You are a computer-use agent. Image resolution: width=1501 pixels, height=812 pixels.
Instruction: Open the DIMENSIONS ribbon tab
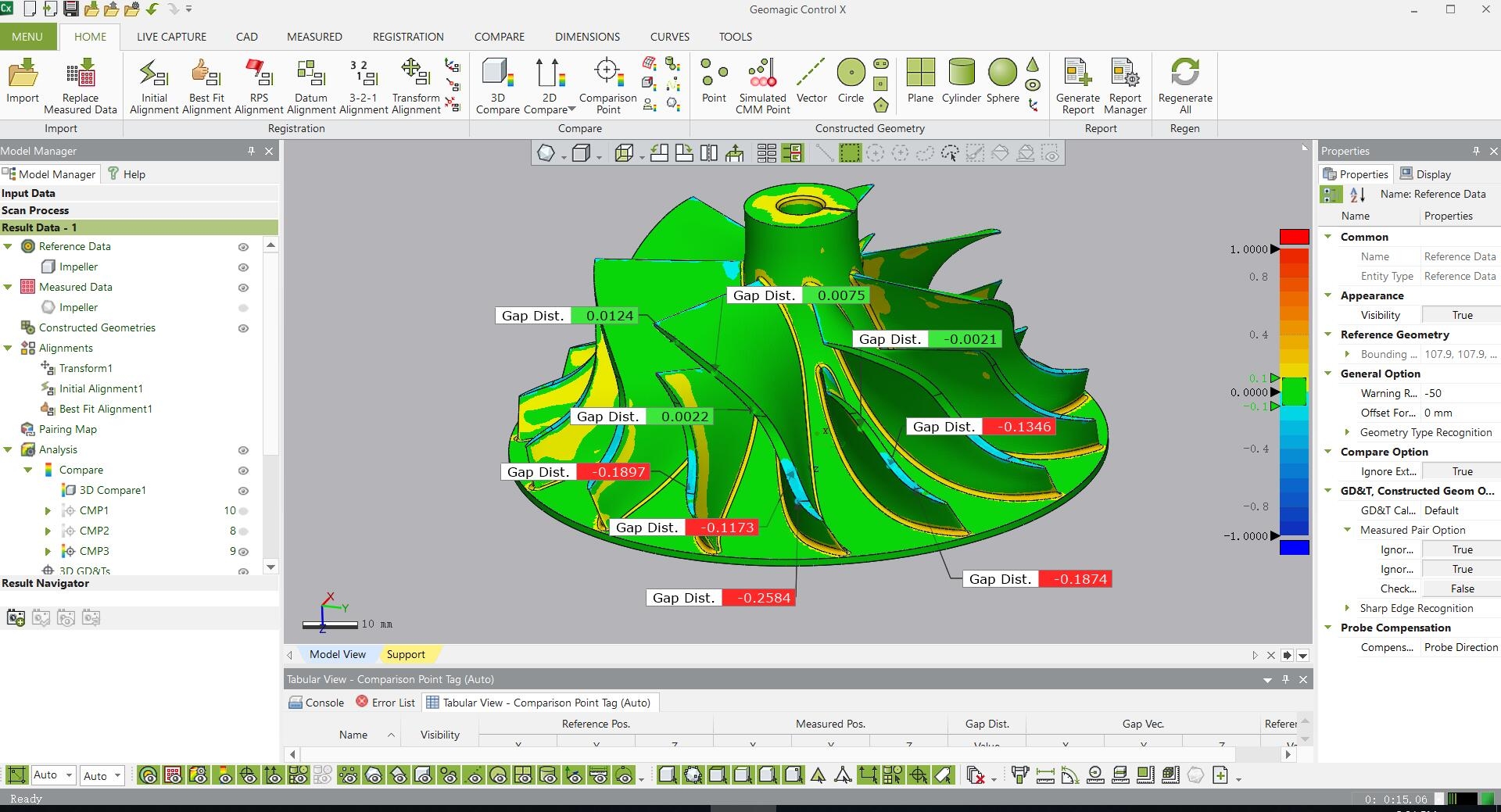(587, 37)
